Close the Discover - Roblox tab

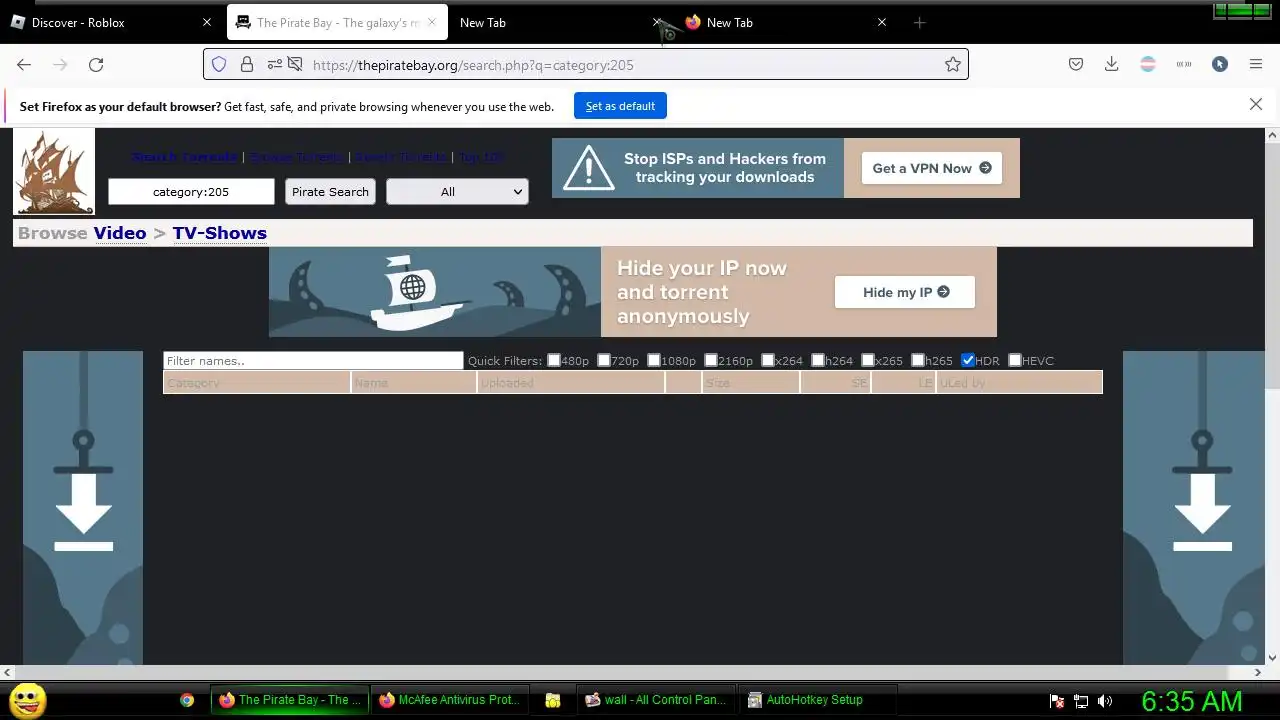207,22
